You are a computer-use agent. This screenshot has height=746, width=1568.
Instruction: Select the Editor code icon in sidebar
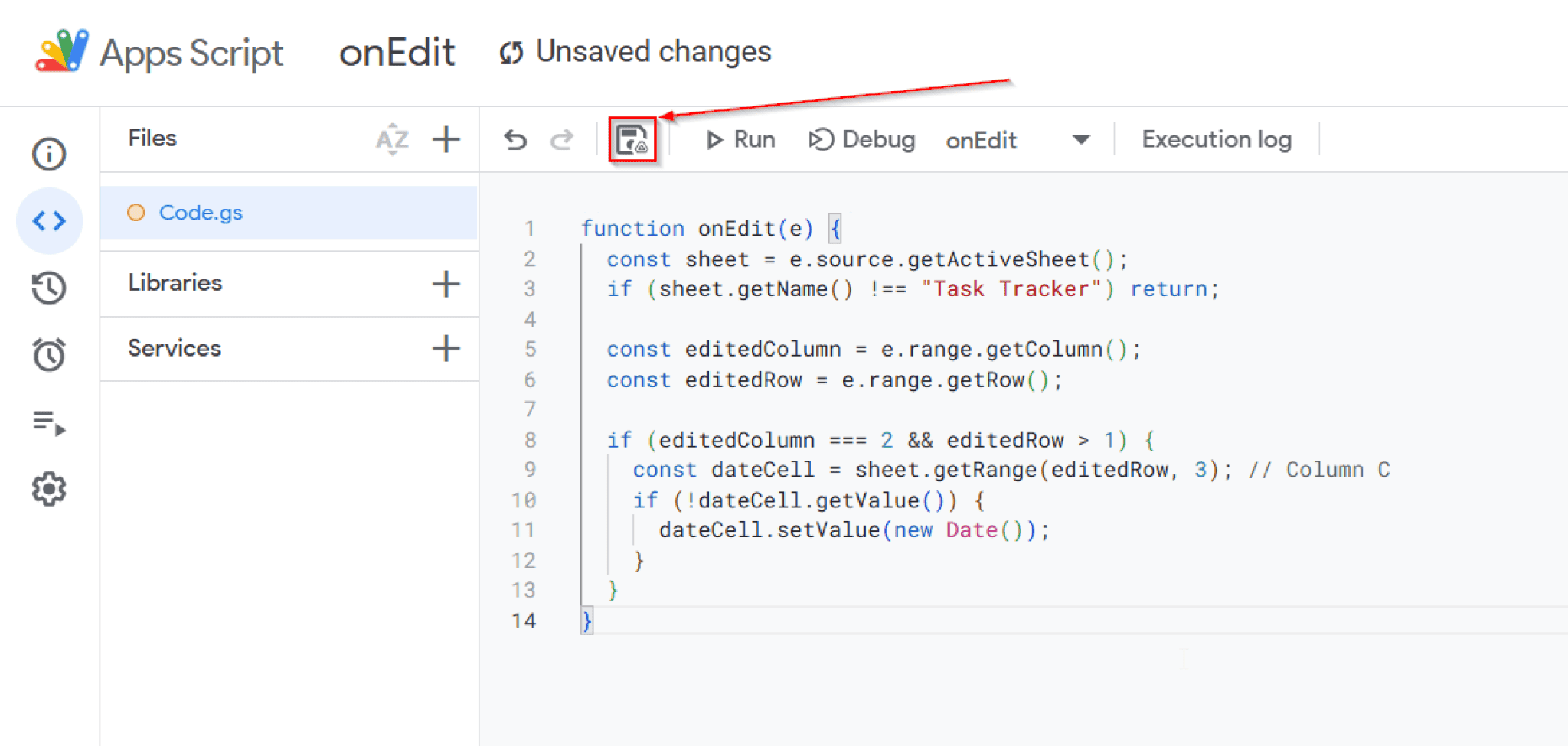[x=49, y=221]
